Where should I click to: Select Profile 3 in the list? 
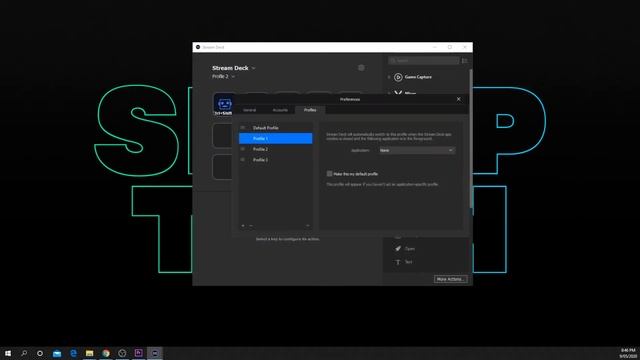(x=276, y=160)
